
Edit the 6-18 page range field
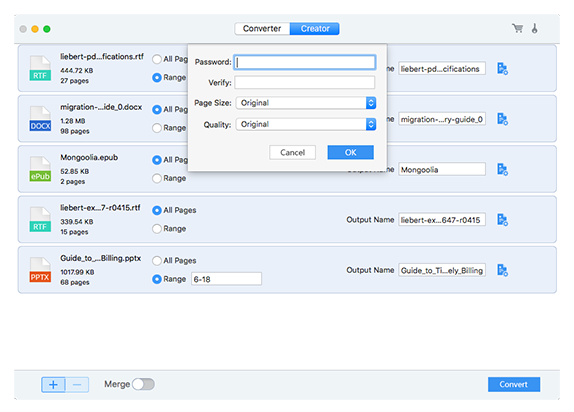click(226, 279)
